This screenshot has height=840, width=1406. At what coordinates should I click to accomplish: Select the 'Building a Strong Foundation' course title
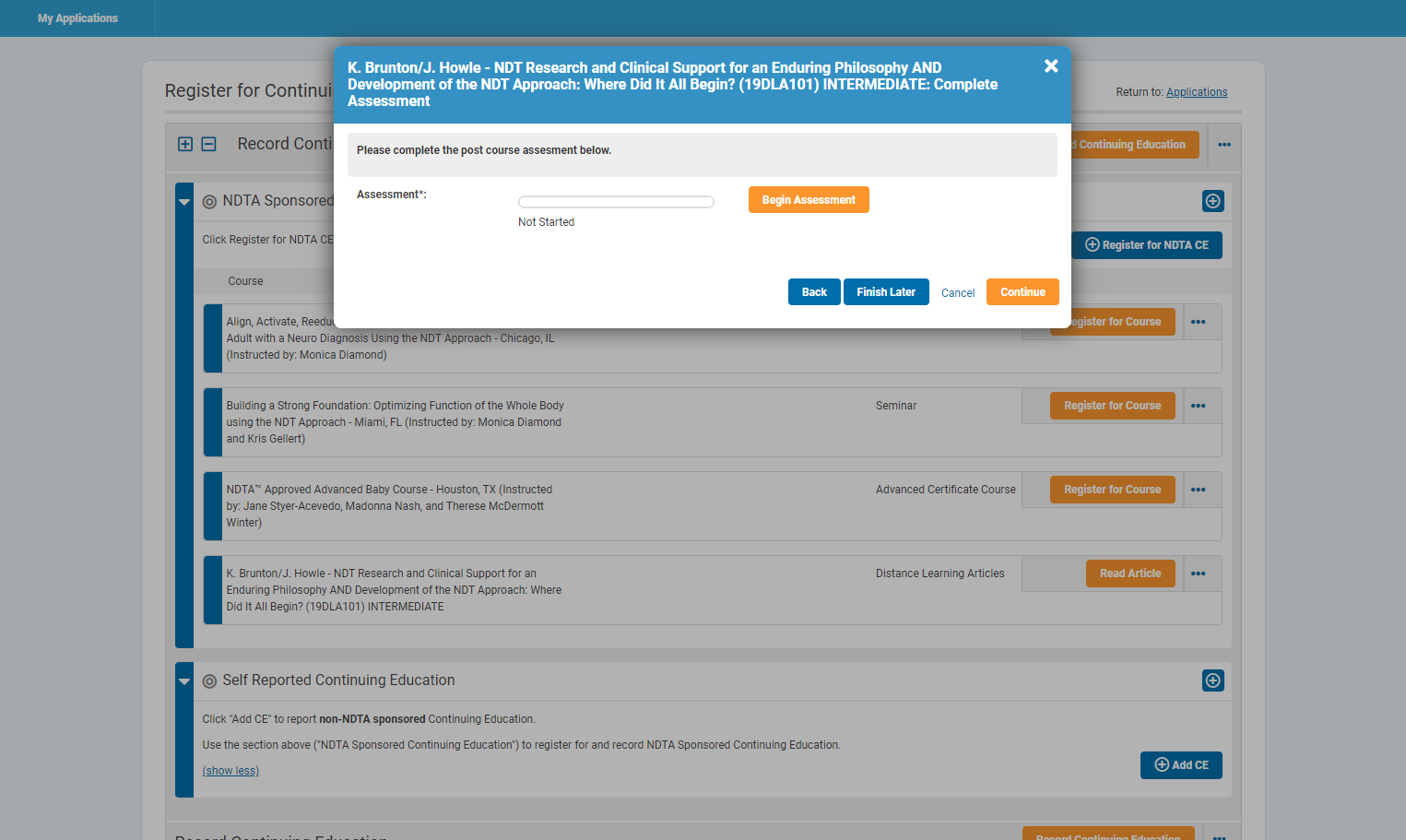tap(396, 422)
